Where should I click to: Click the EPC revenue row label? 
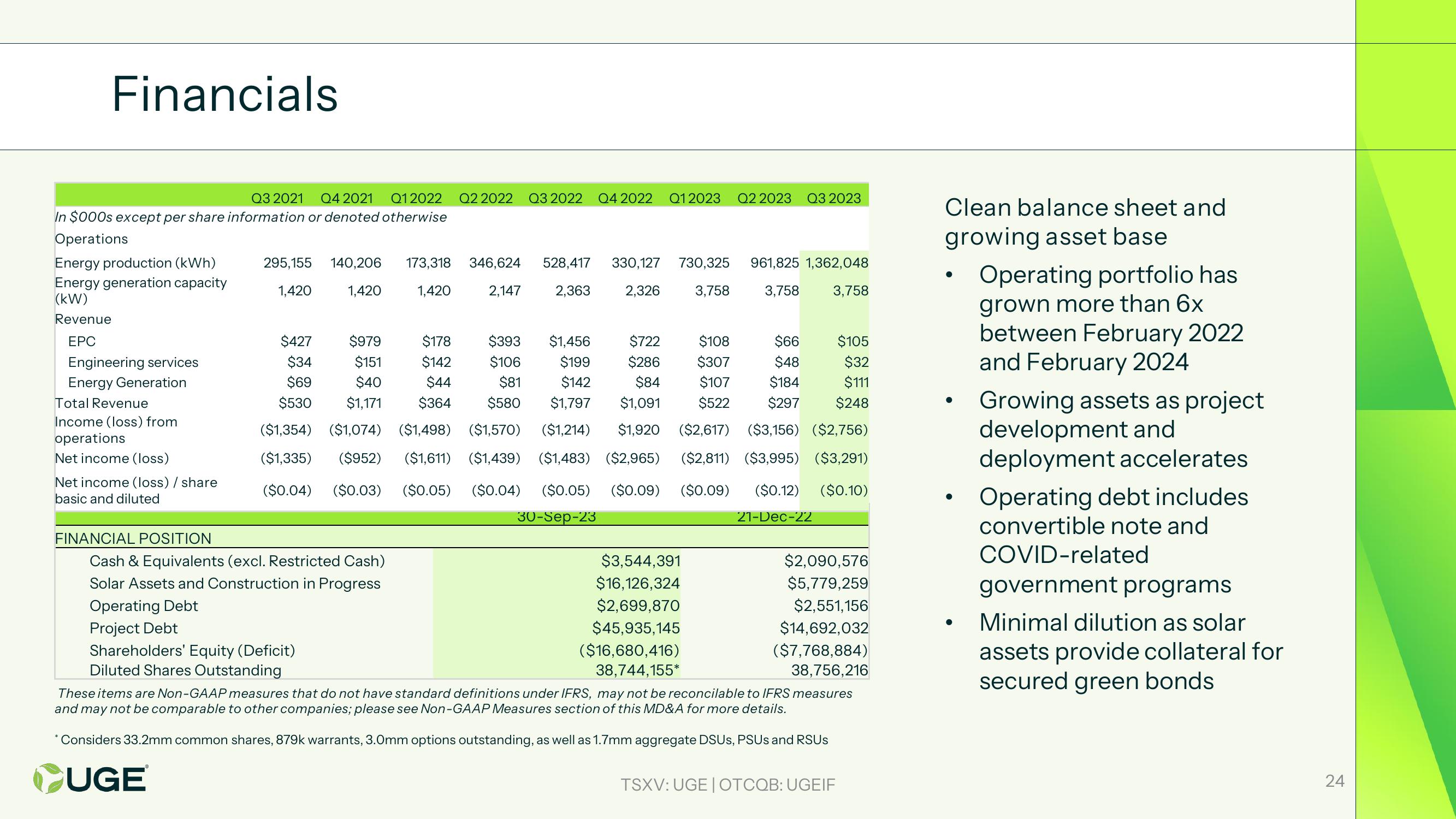tap(82, 341)
